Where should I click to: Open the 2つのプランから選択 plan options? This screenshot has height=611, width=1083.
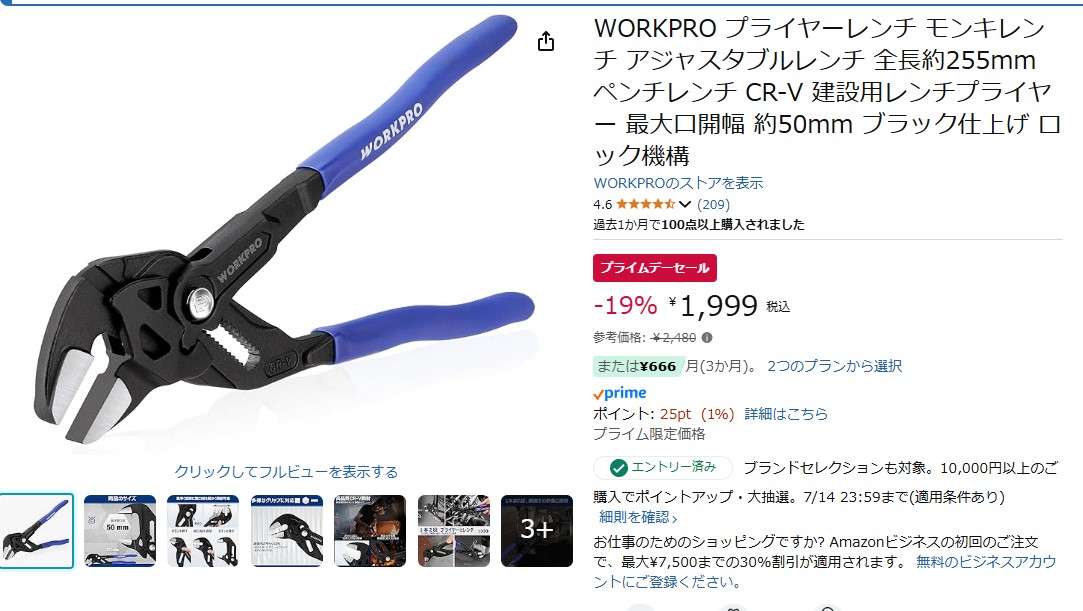834,366
